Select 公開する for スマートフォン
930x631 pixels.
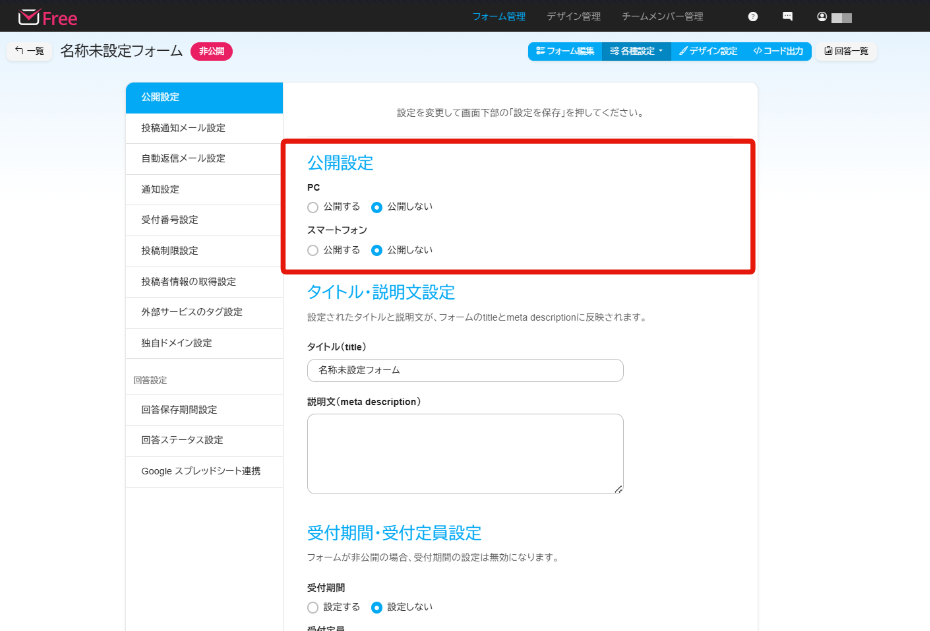313,250
